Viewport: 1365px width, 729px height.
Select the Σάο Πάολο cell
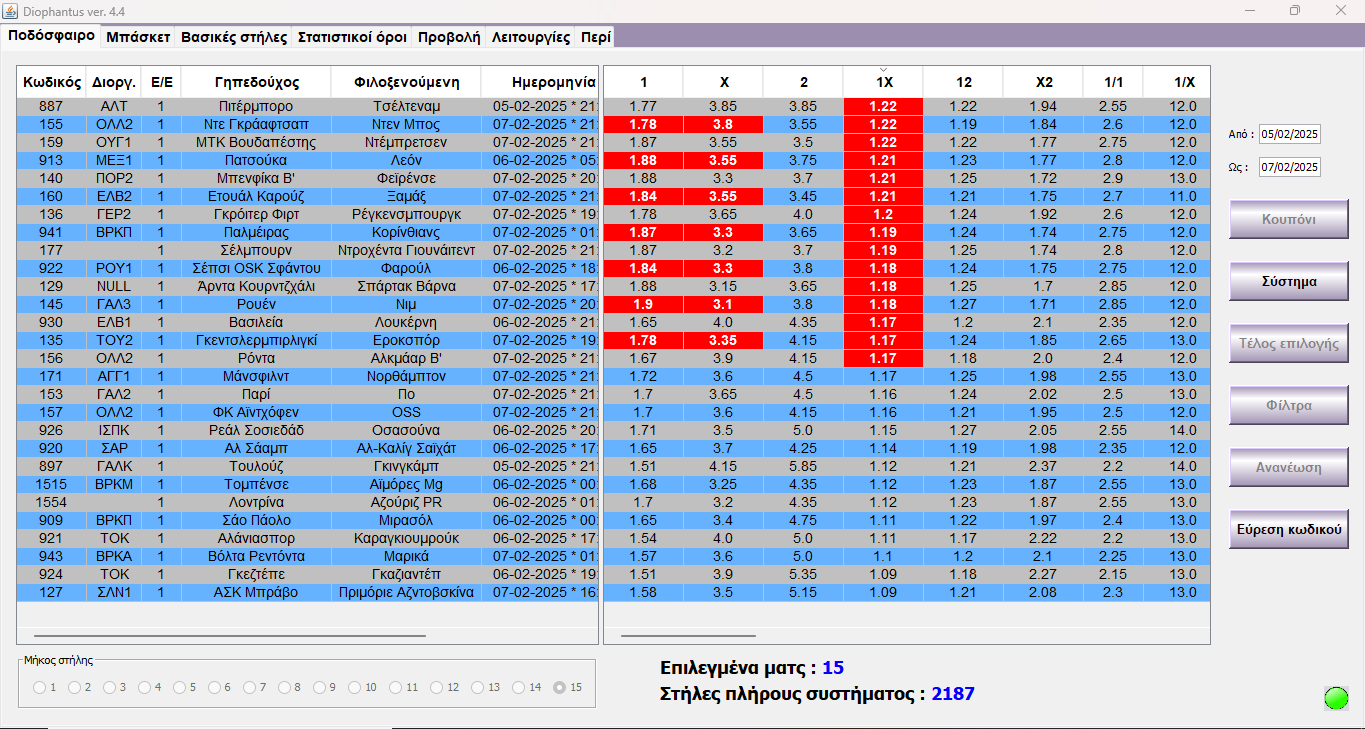coord(256,520)
